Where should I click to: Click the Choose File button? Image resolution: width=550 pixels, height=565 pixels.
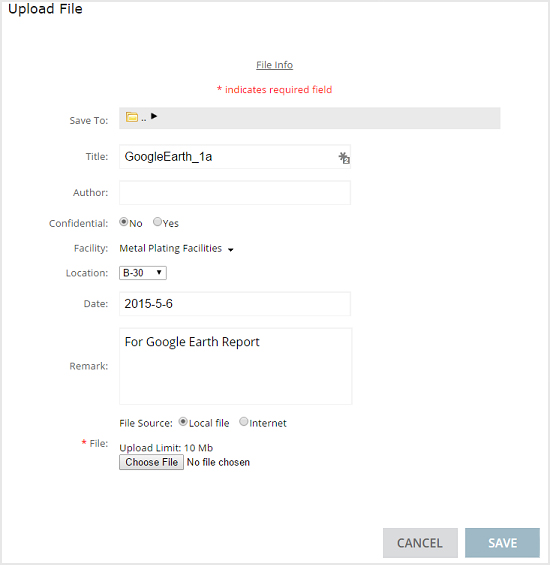[x=151, y=462]
